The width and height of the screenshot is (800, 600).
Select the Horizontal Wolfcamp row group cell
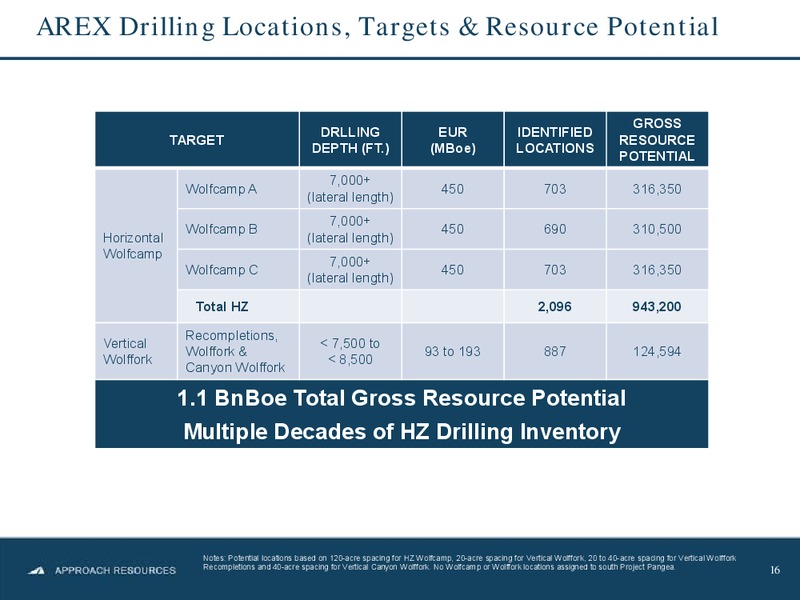[x=136, y=245]
